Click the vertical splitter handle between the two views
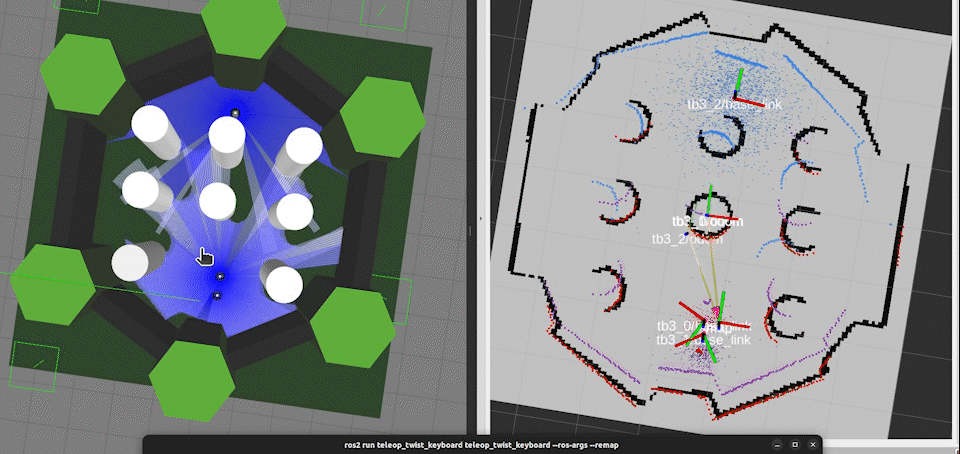Image resolution: width=960 pixels, height=454 pixels. (470, 231)
